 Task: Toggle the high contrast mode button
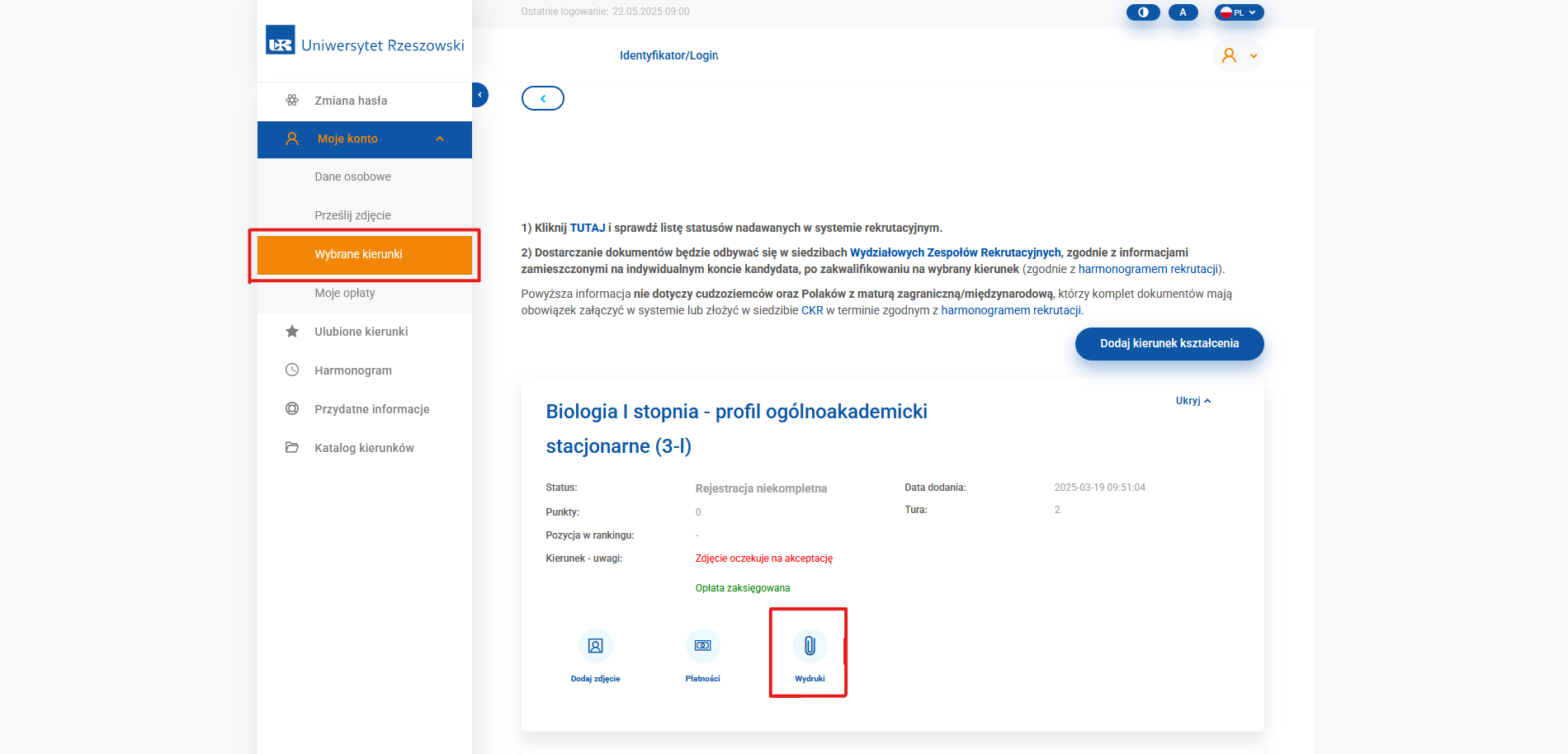1143,12
